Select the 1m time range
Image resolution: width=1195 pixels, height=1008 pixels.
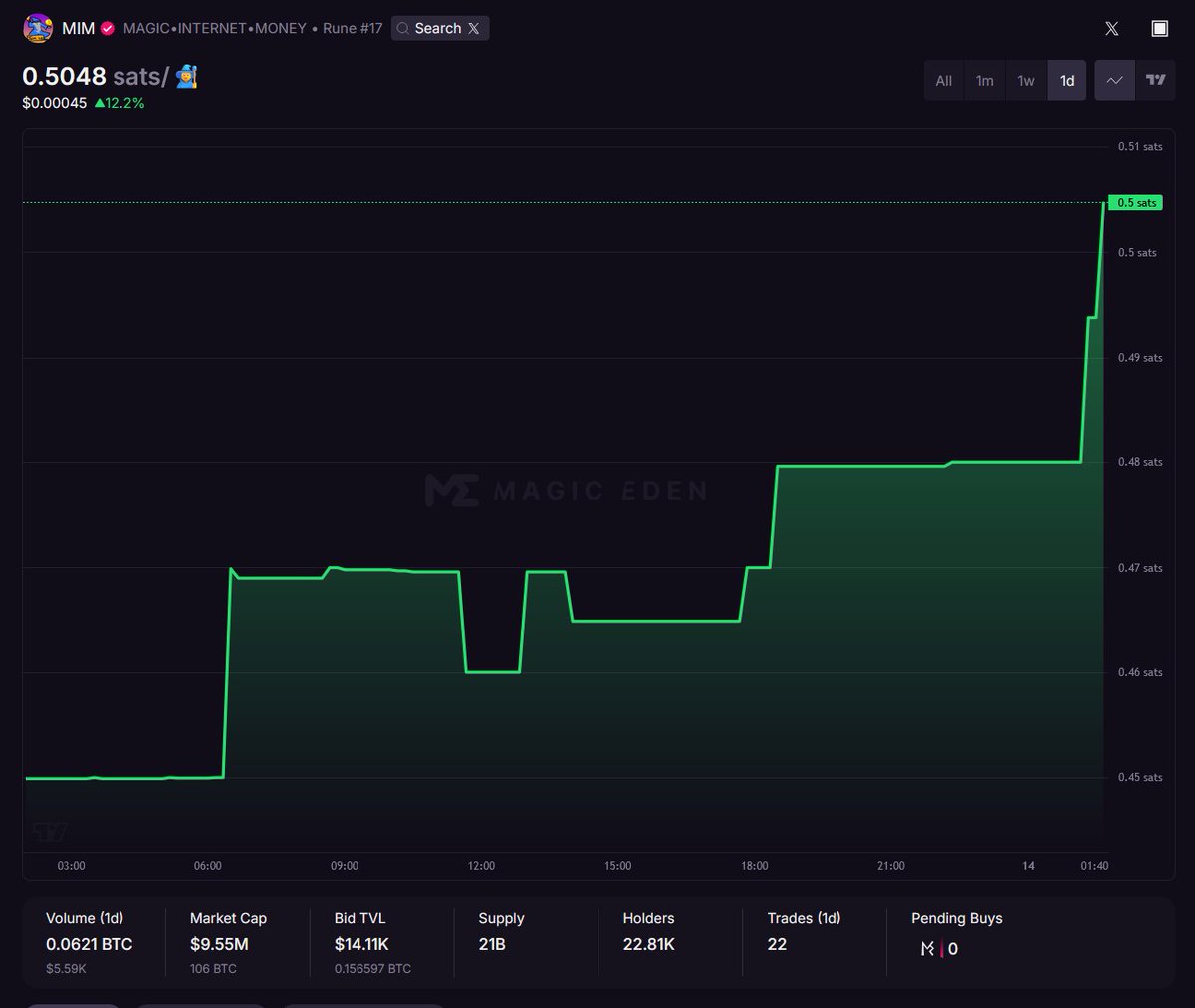click(x=985, y=81)
